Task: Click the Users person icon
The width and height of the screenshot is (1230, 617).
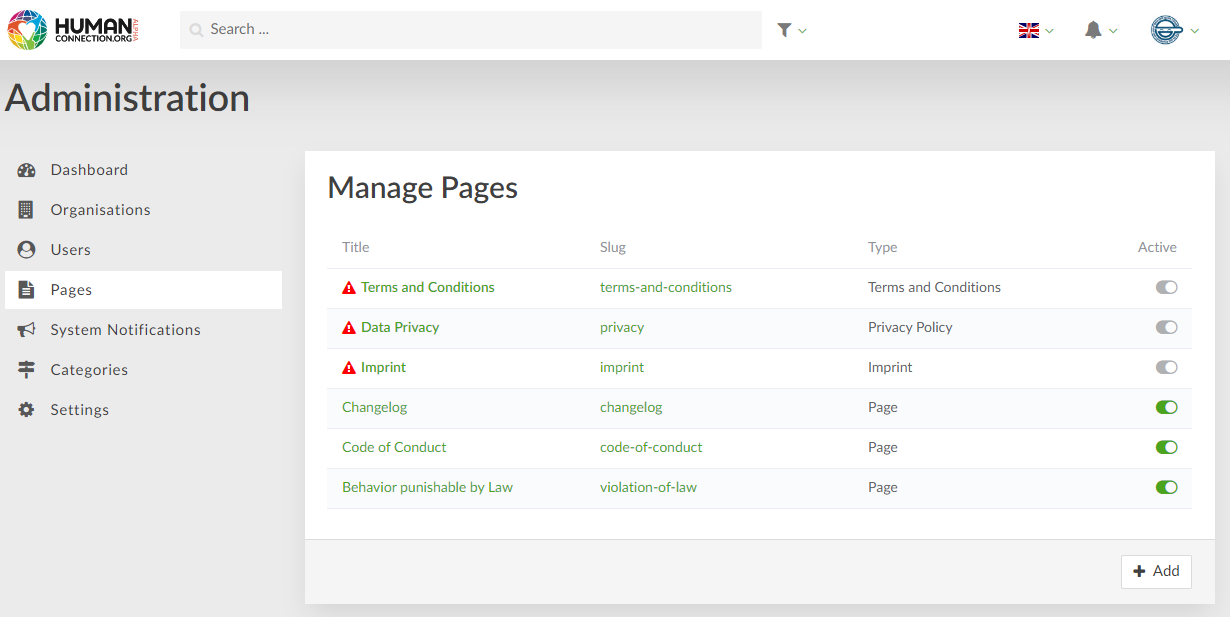Action: pyautogui.click(x=27, y=250)
